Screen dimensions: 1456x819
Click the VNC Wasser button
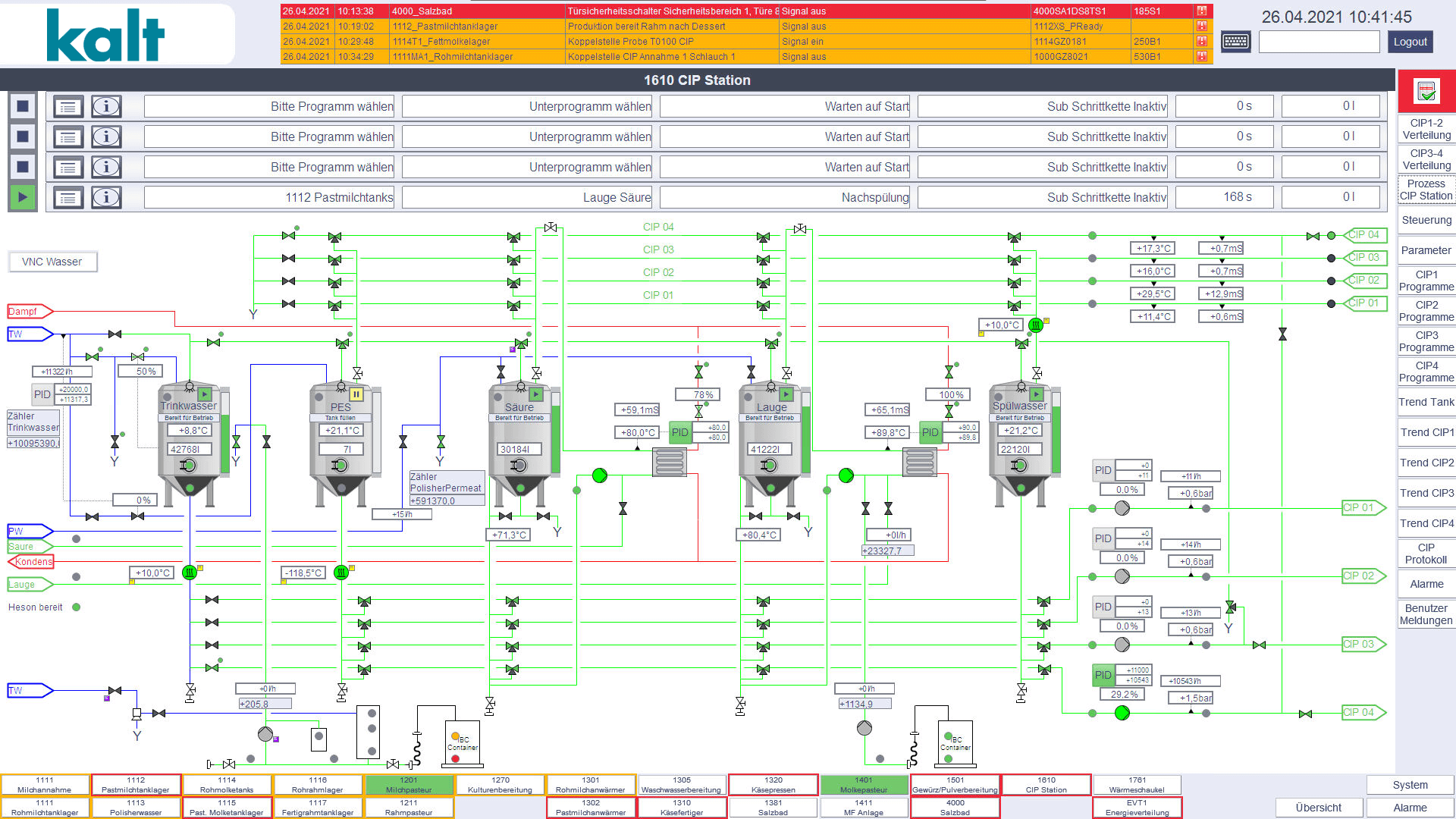click(52, 262)
